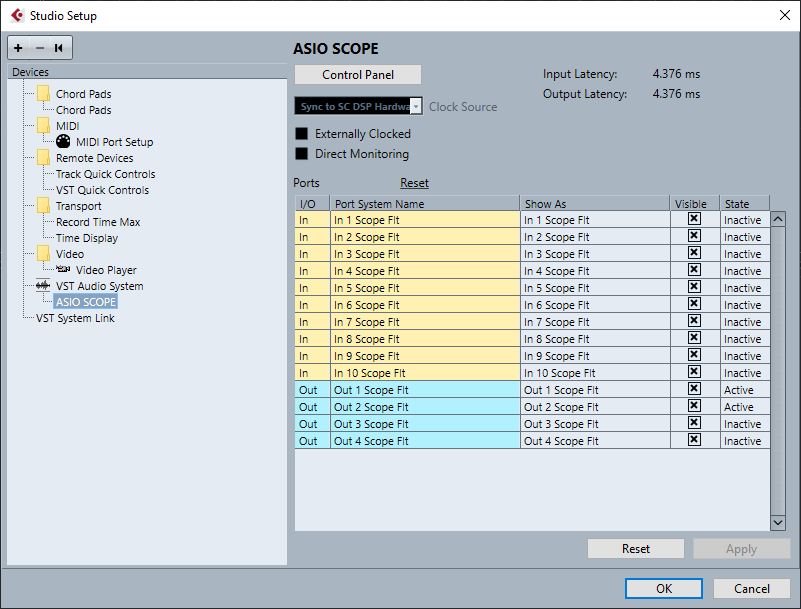
Task: Open the ASIO Control Panel
Action: (x=358, y=75)
